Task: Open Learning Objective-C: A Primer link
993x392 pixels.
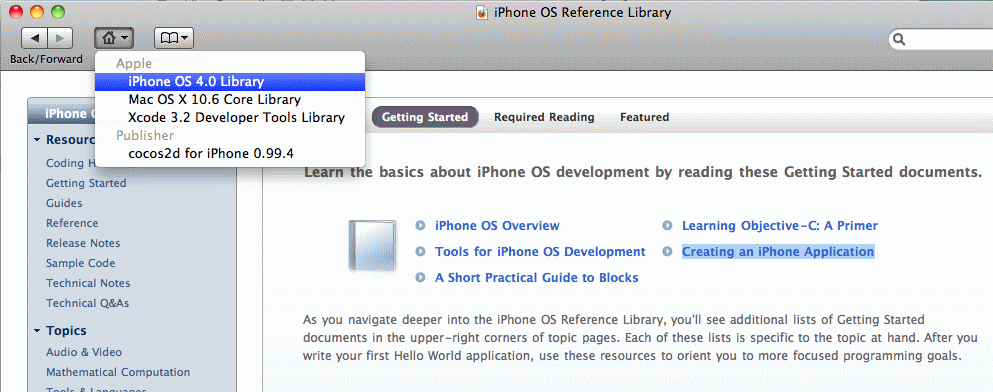Action: pos(780,225)
